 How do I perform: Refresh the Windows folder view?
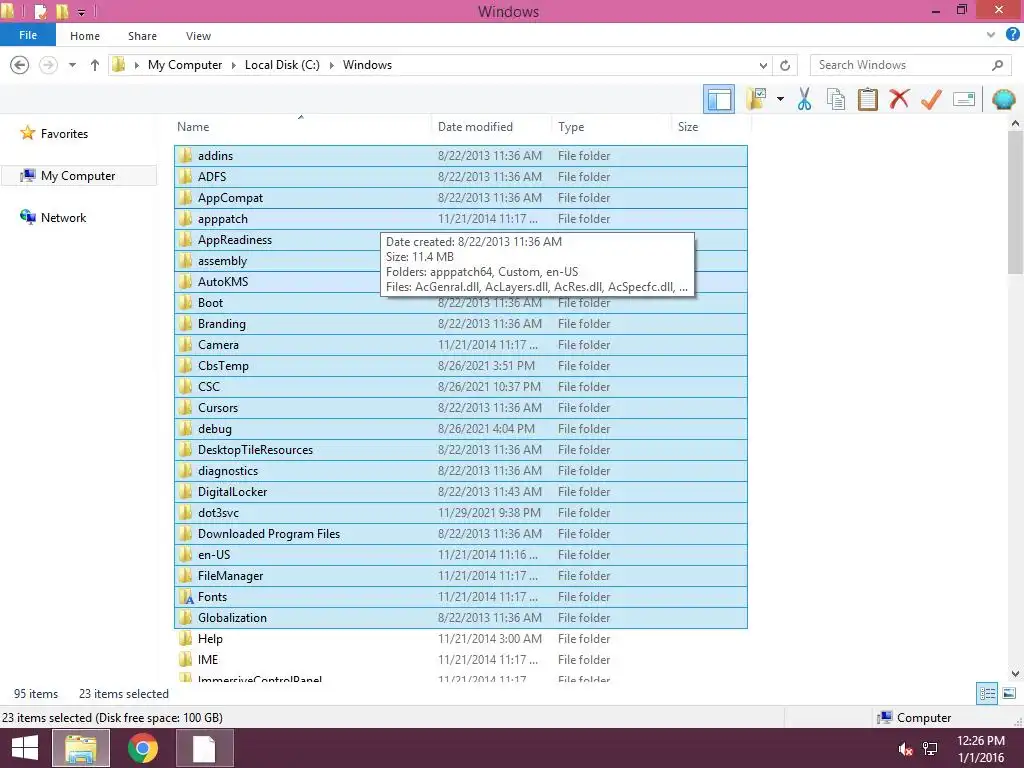pos(785,65)
